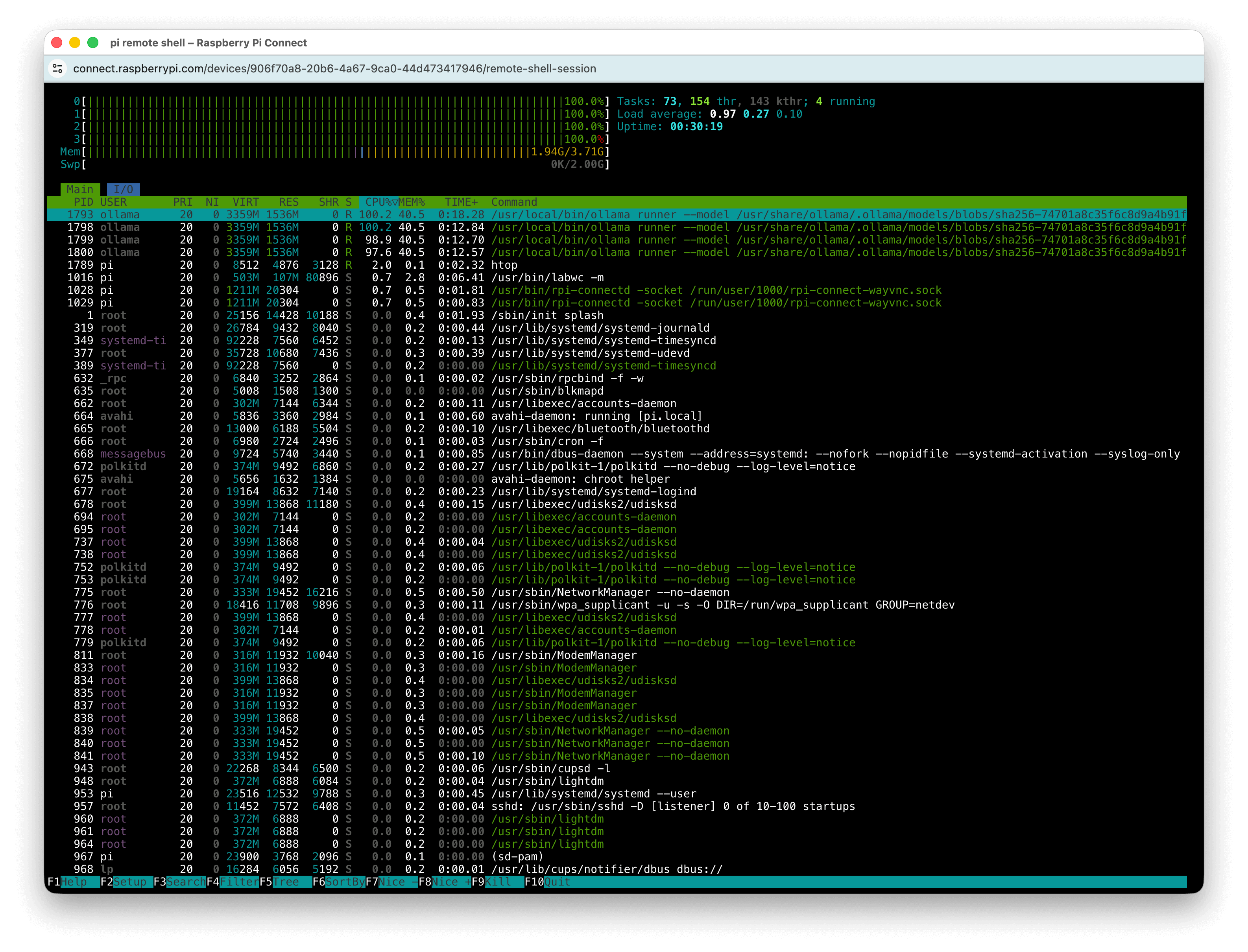This screenshot has width=1248, height=952.
Task: Select the /usr/bin/labwc process row
Action: [547, 278]
